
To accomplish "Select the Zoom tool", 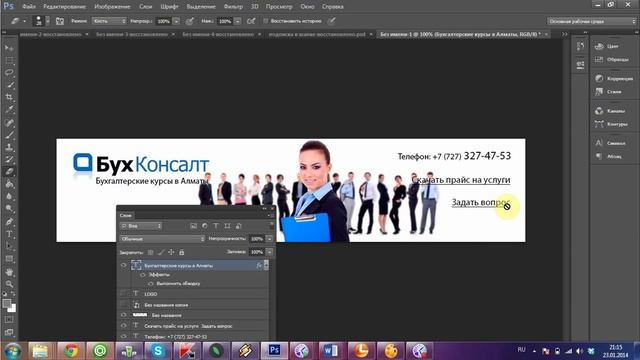I will pos(9,284).
